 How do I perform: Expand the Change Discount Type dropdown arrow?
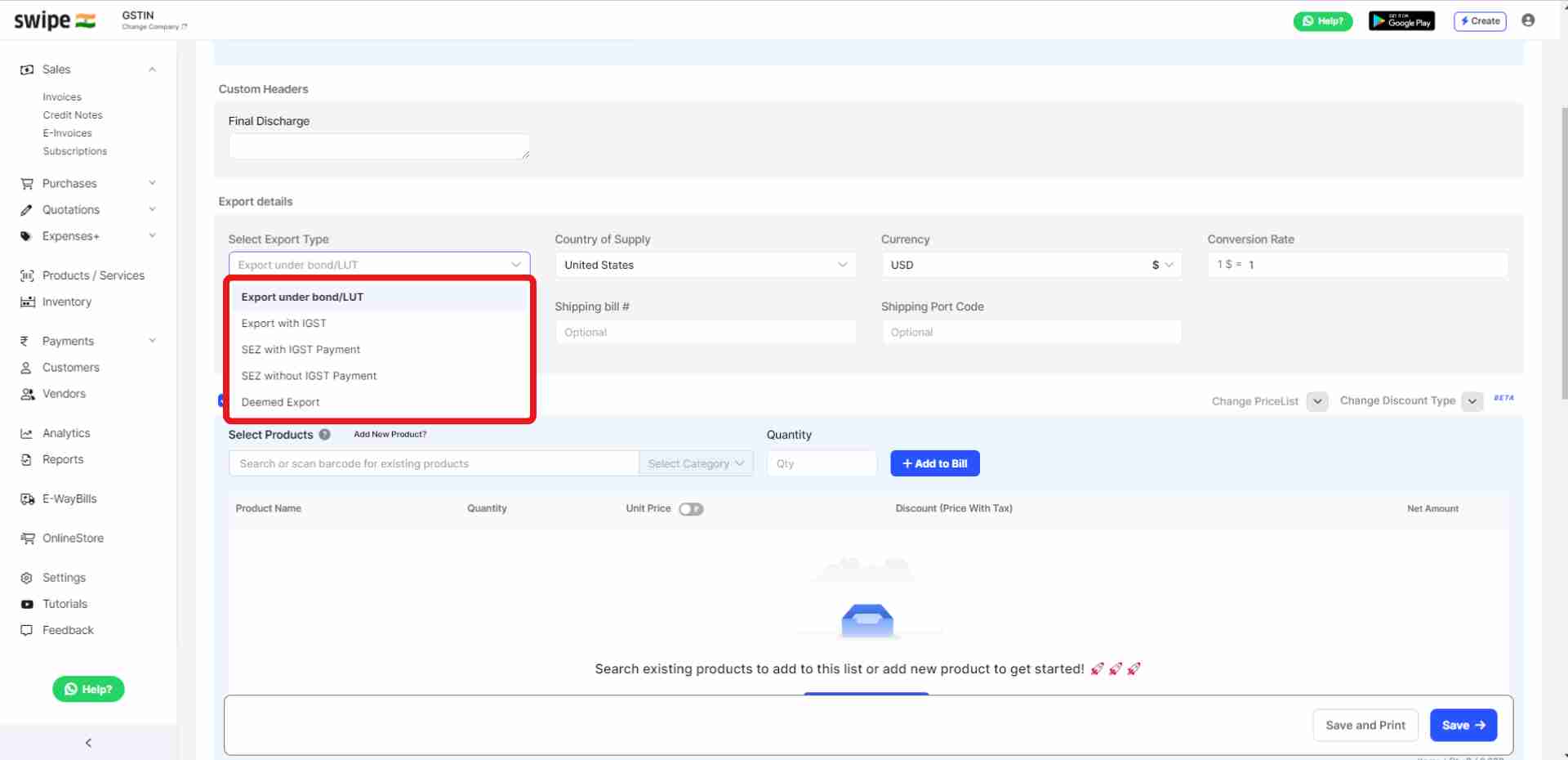(1472, 401)
